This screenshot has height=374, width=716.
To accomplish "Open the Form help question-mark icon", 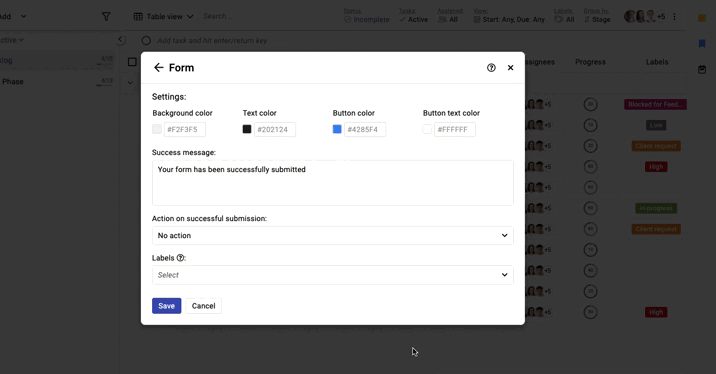I will [x=491, y=68].
